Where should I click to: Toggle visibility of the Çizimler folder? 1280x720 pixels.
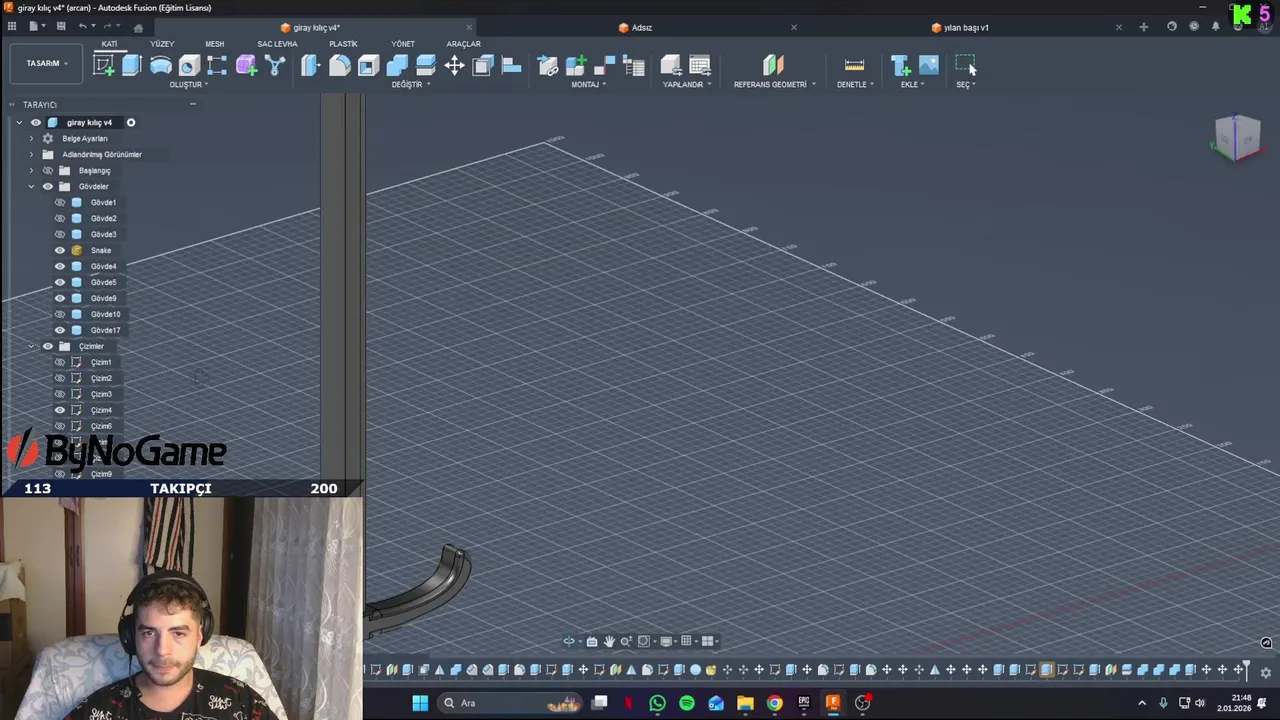pyautogui.click(x=47, y=346)
